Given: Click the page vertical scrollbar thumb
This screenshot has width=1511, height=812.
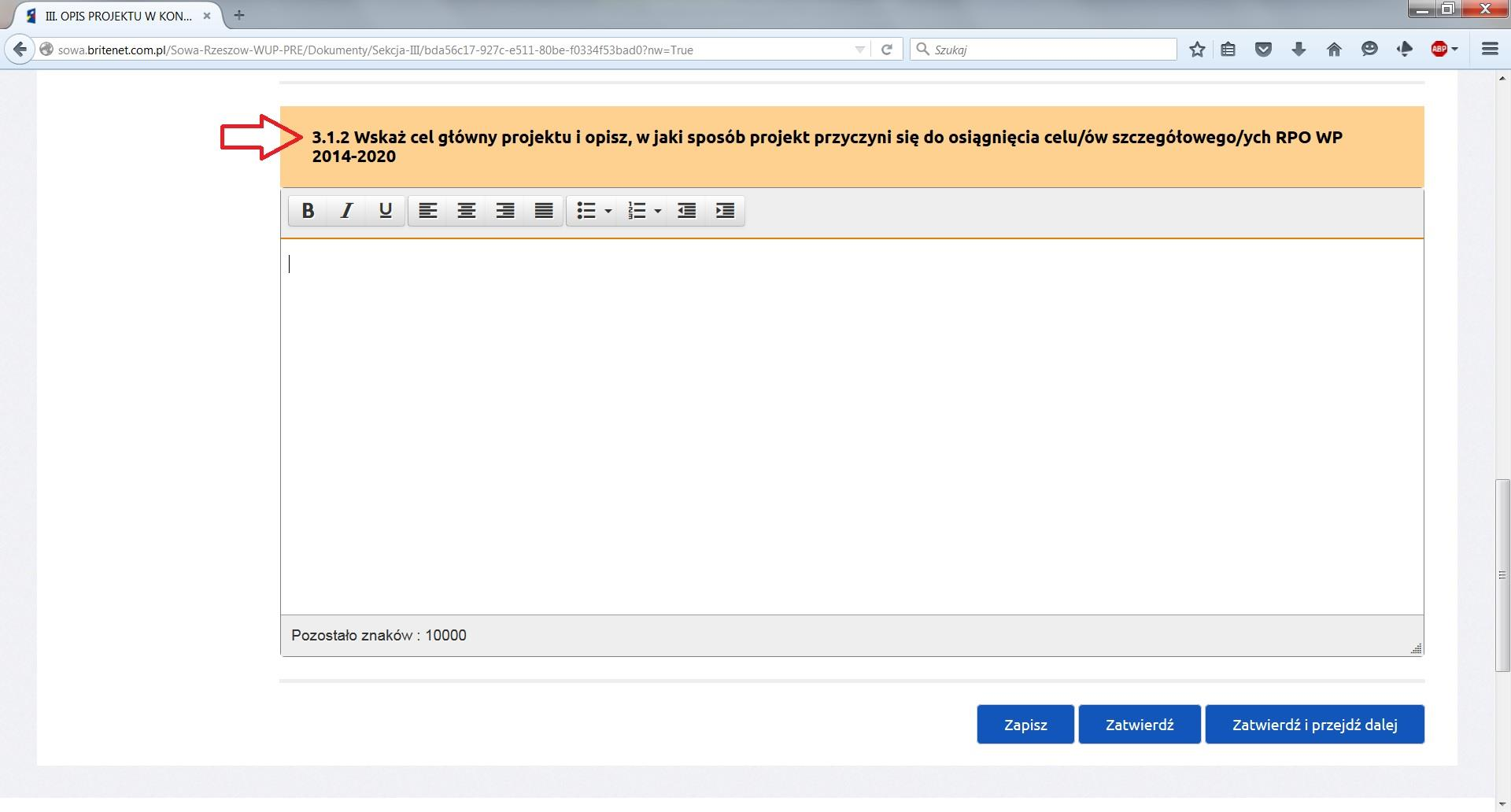Looking at the screenshot, I should point(1503,575).
